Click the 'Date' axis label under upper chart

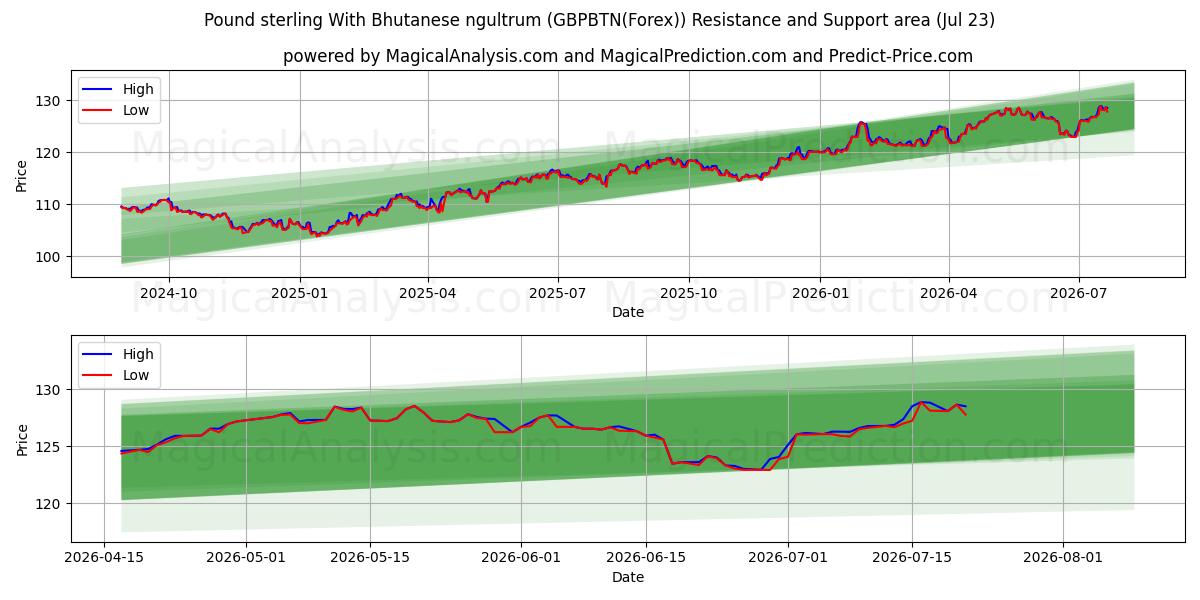coord(628,312)
